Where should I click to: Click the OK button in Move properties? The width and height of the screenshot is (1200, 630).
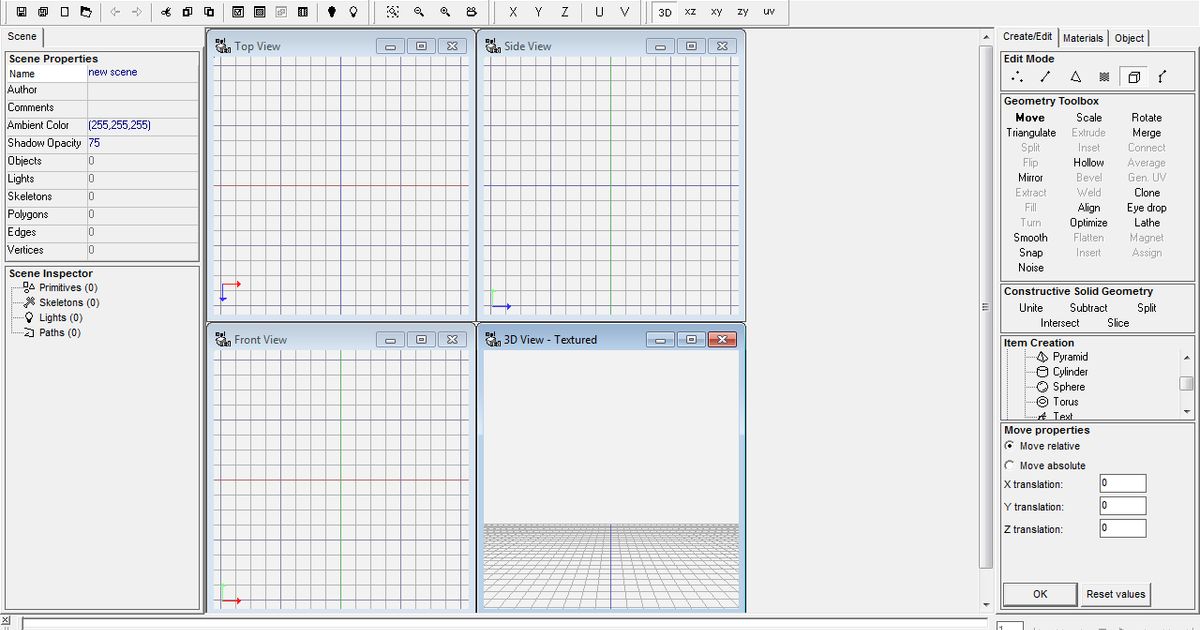[x=1040, y=594]
